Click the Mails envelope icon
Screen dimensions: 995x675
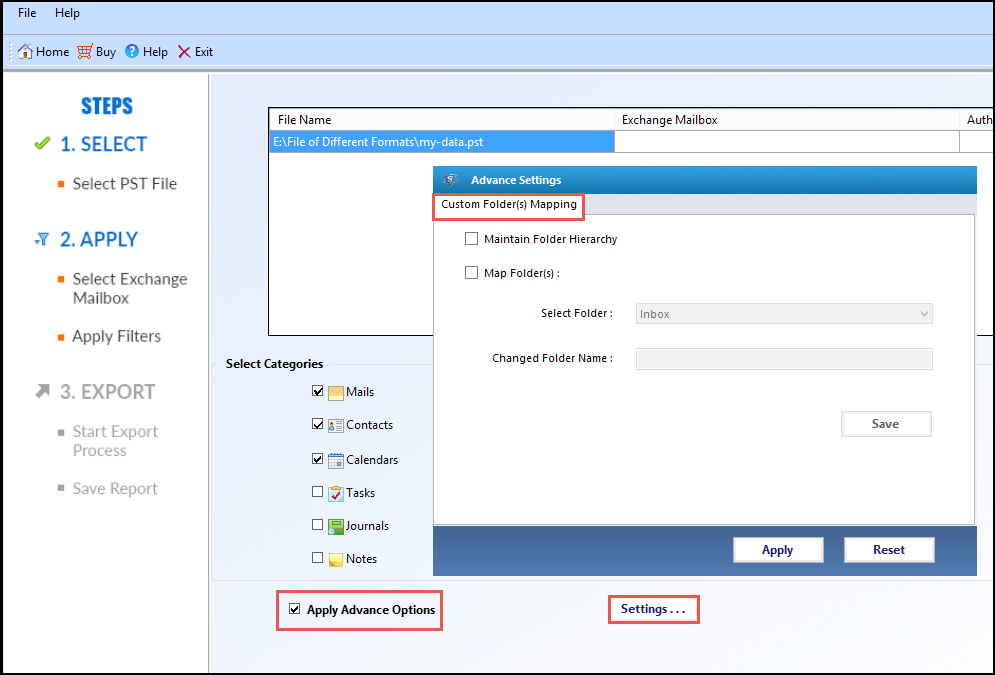tap(336, 393)
